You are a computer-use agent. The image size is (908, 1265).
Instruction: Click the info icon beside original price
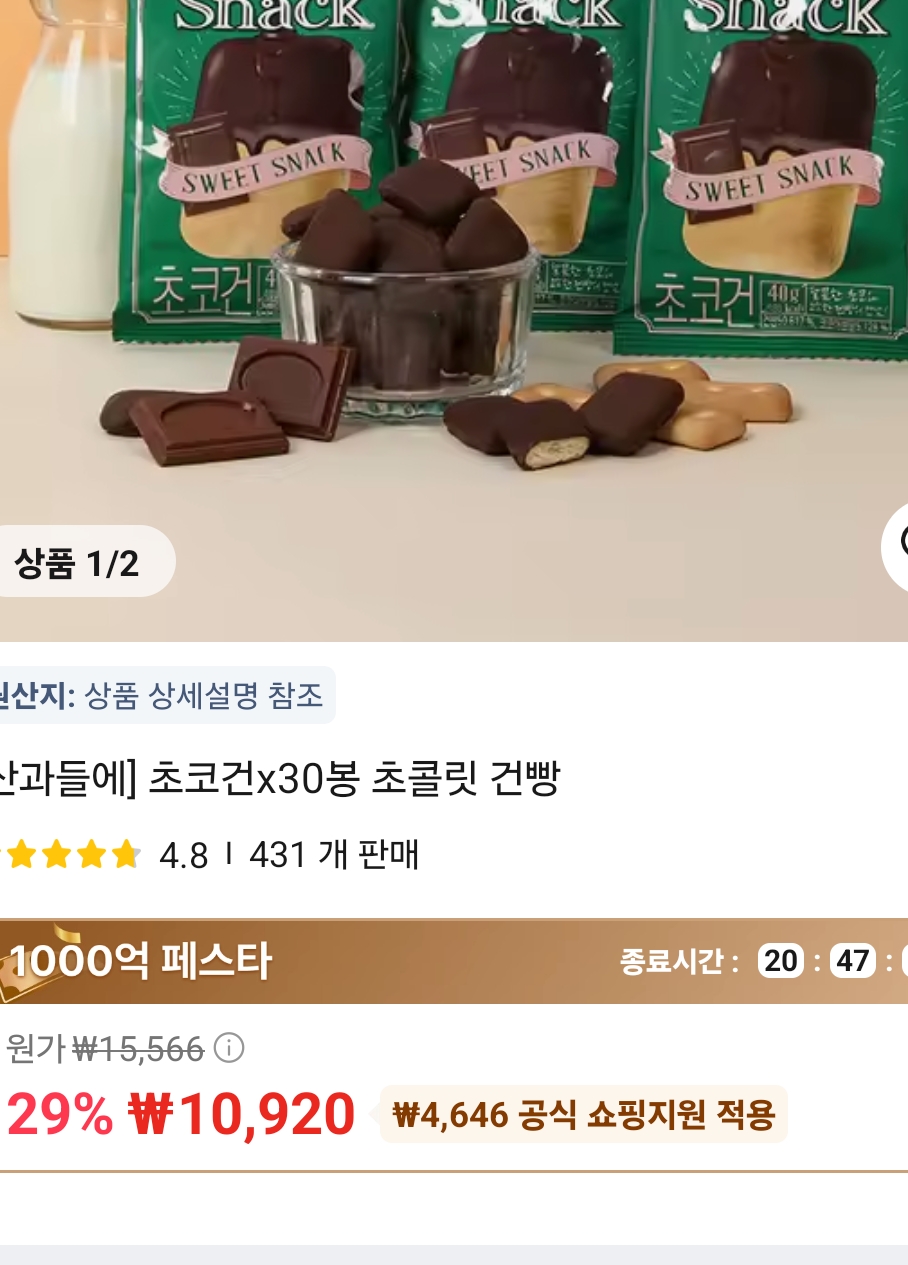tap(229, 1049)
